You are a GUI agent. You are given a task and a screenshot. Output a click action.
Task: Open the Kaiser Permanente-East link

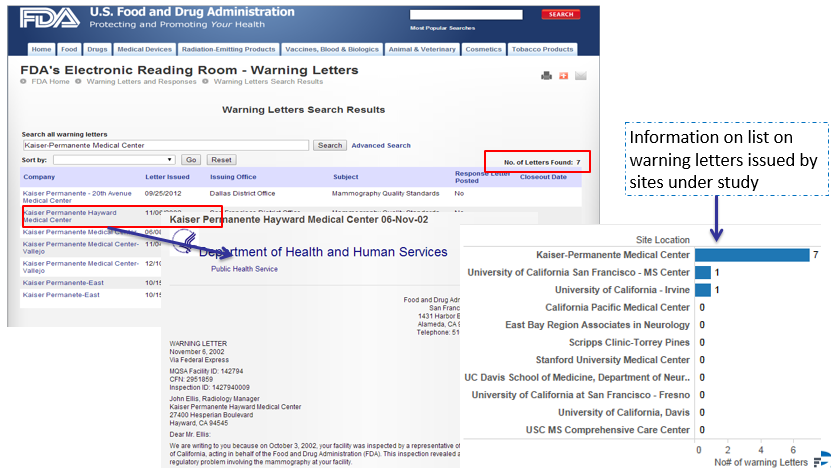(63, 283)
